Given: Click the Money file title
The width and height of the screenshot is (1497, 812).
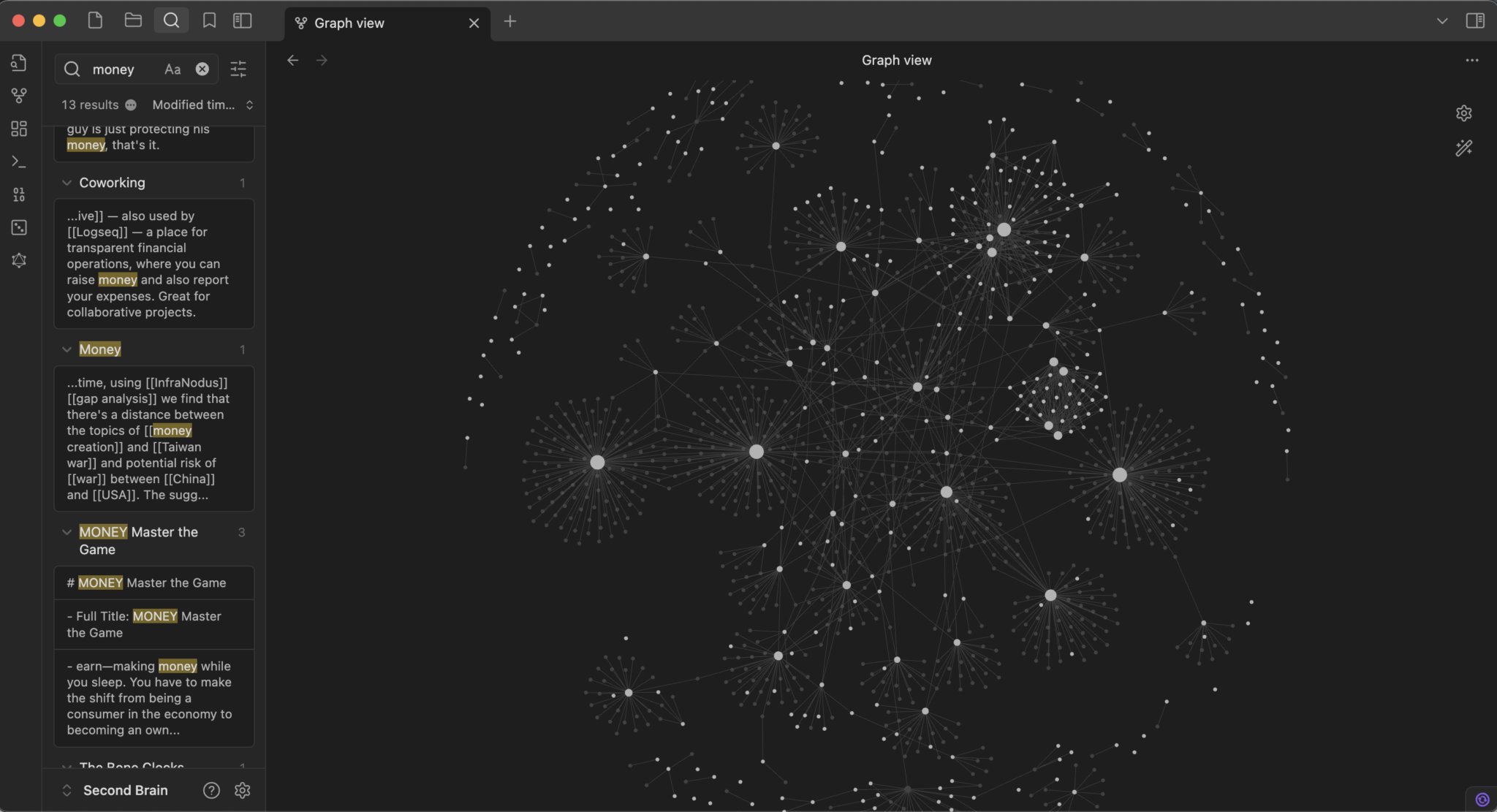Looking at the screenshot, I should [100, 349].
